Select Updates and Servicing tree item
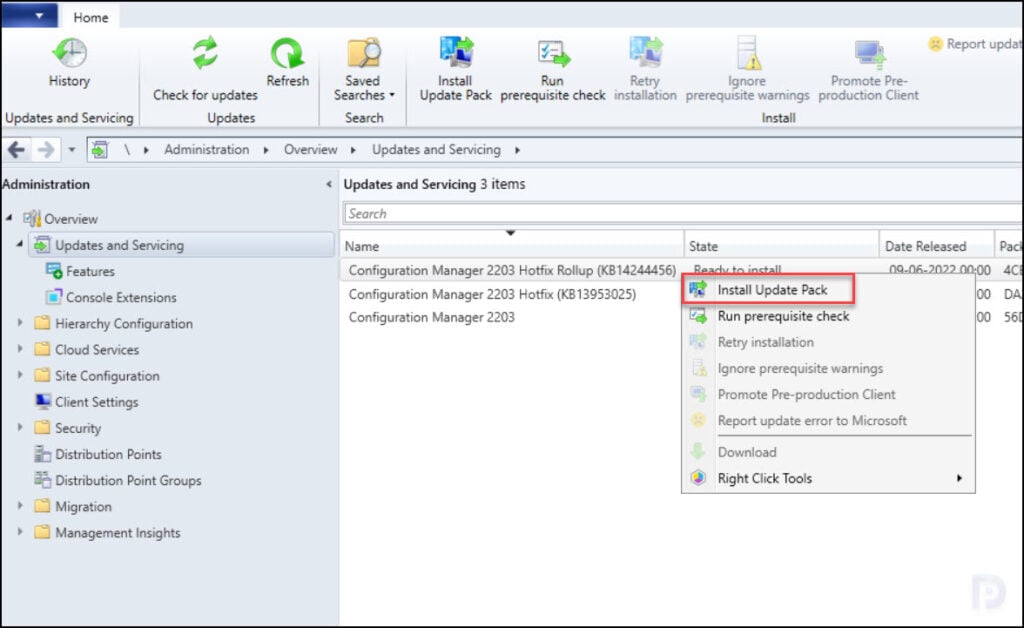Viewport: 1024px width, 628px height. pos(181,245)
